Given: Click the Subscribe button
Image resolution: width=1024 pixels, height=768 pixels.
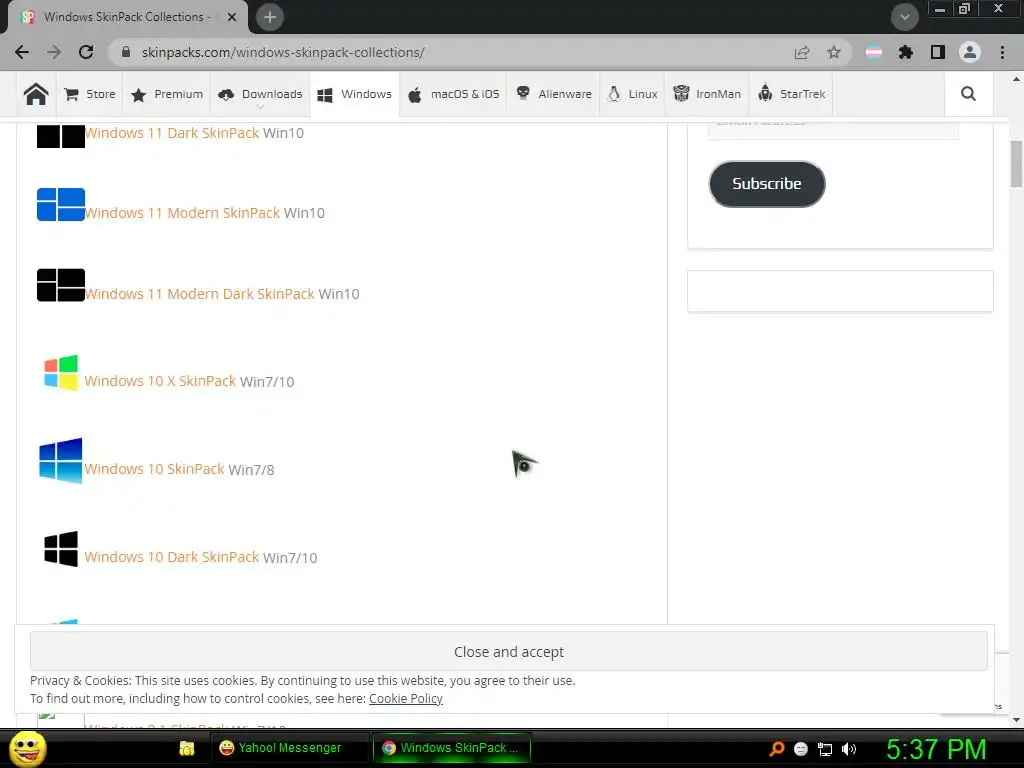Looking at the screenshot, I should point(767,184).
